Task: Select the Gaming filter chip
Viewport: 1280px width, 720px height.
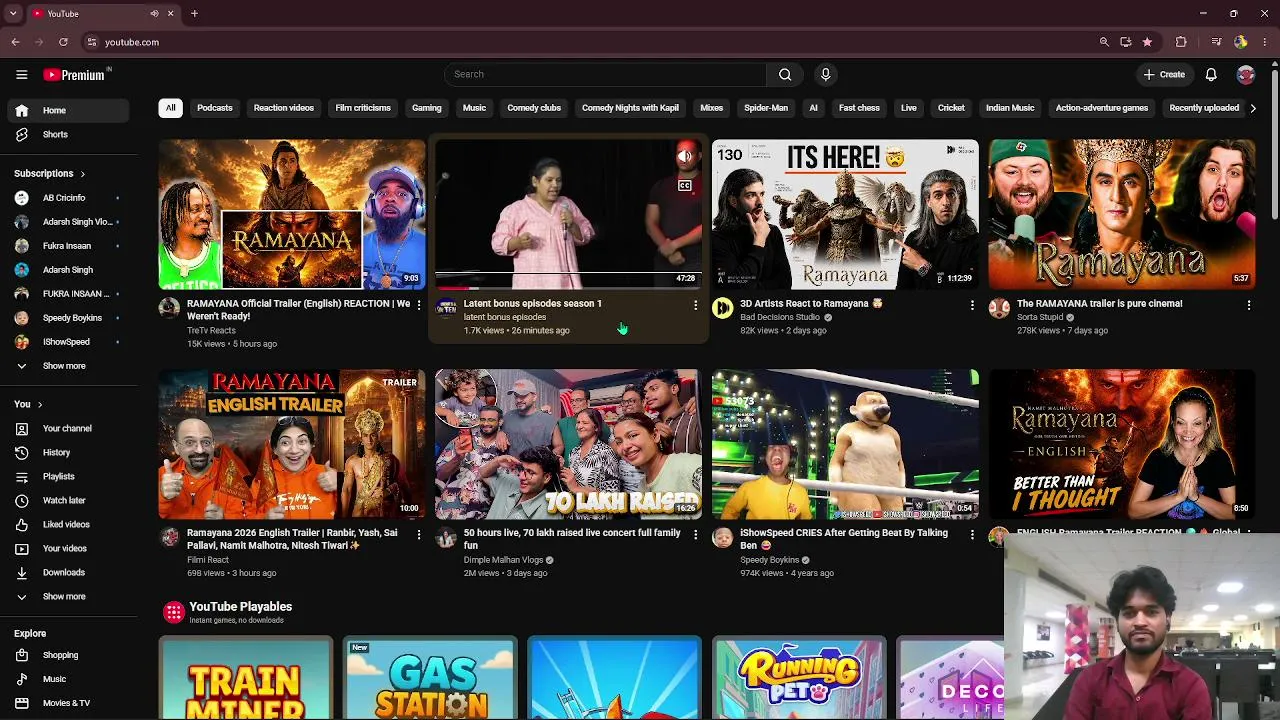Action: [x=427, y=108]
